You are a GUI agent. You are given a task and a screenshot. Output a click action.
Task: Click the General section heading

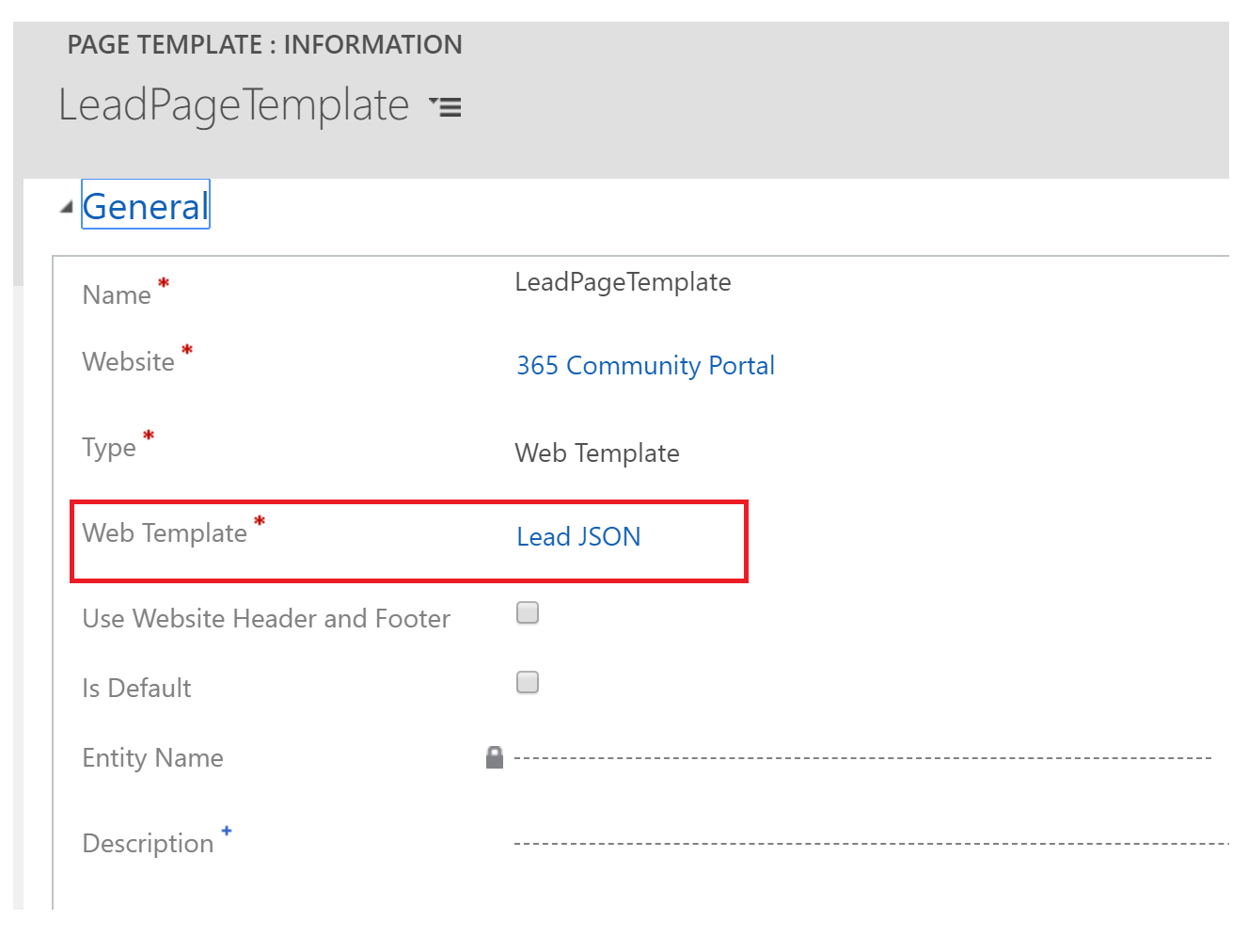146,205
